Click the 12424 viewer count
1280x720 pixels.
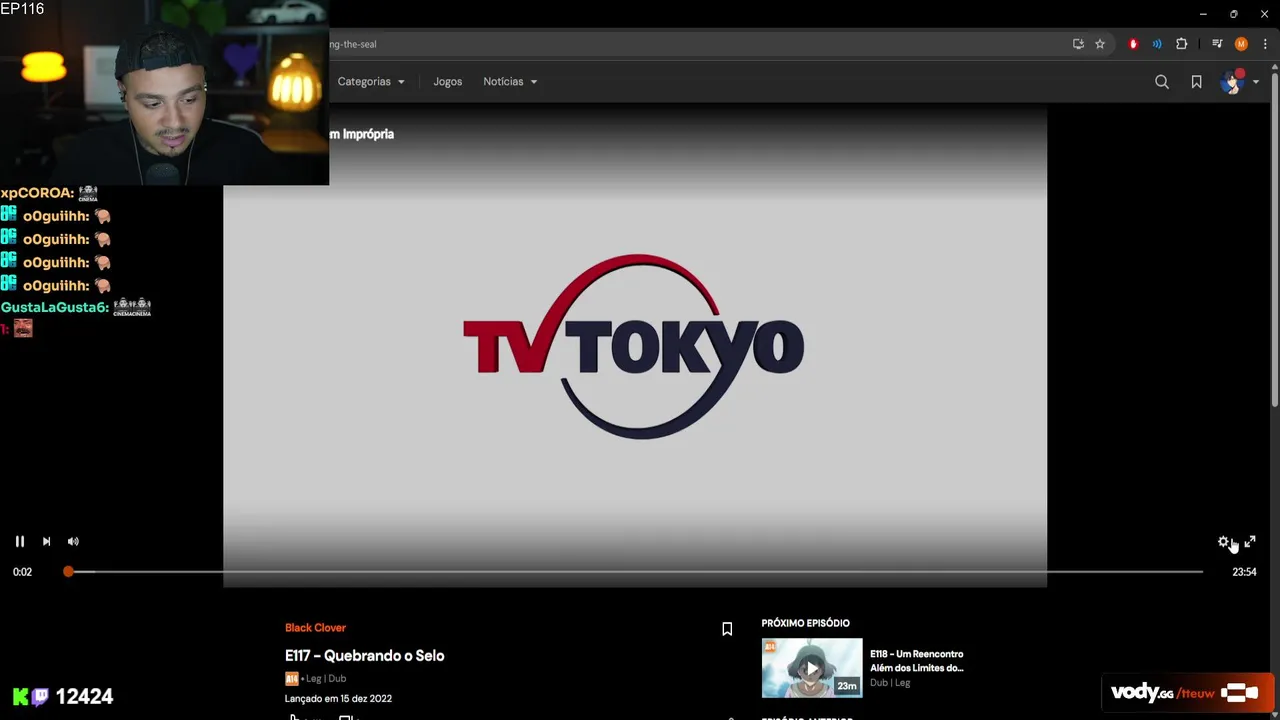click(84, 697)
